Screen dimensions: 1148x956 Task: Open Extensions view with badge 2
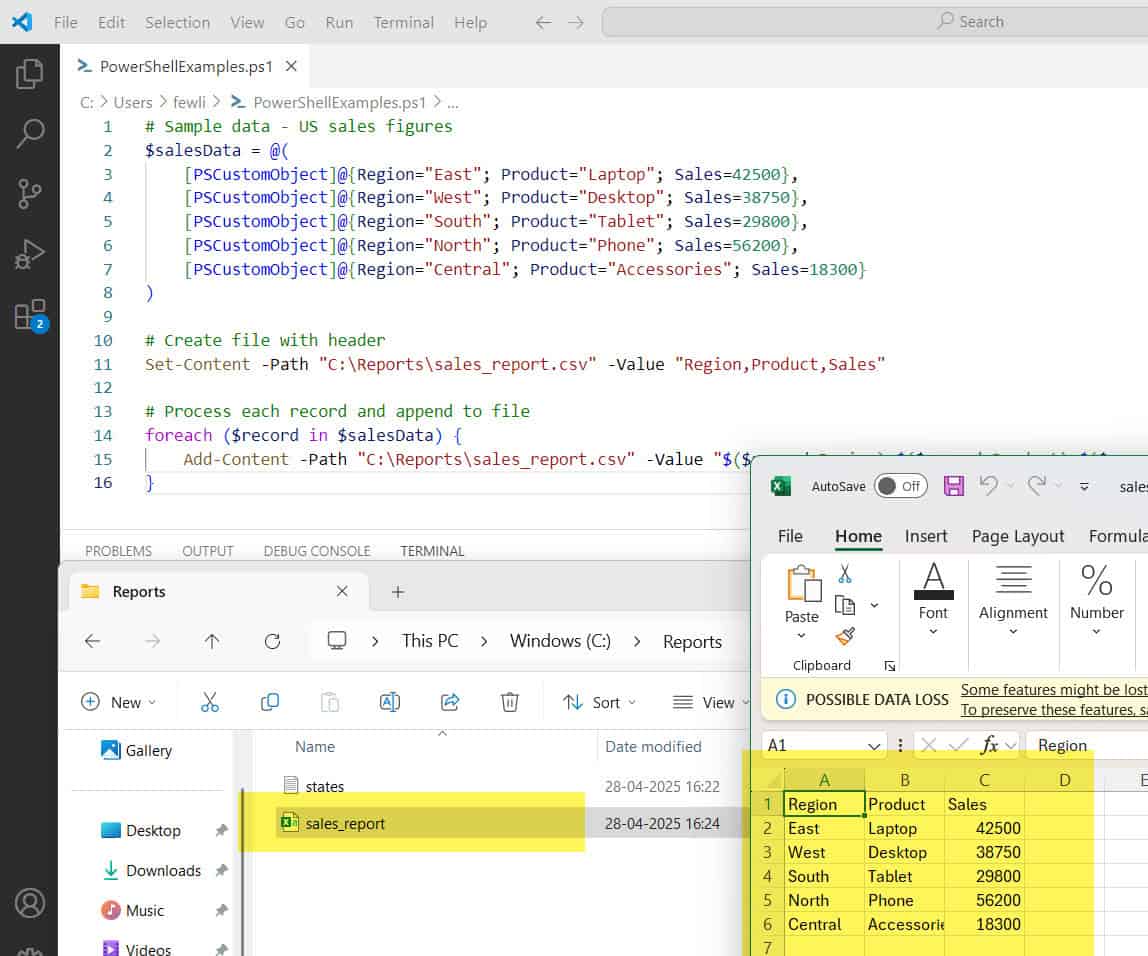point(31,315)
